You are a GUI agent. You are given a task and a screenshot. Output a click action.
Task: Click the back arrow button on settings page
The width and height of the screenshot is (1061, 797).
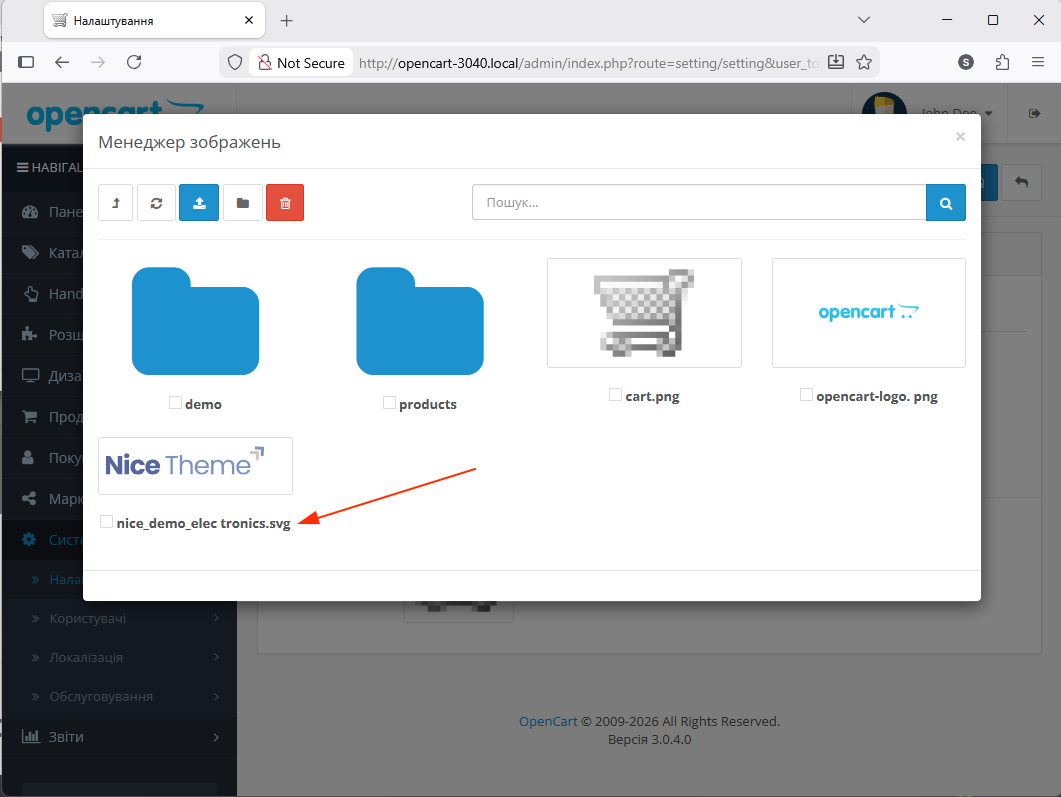(x=1021, y=182)
